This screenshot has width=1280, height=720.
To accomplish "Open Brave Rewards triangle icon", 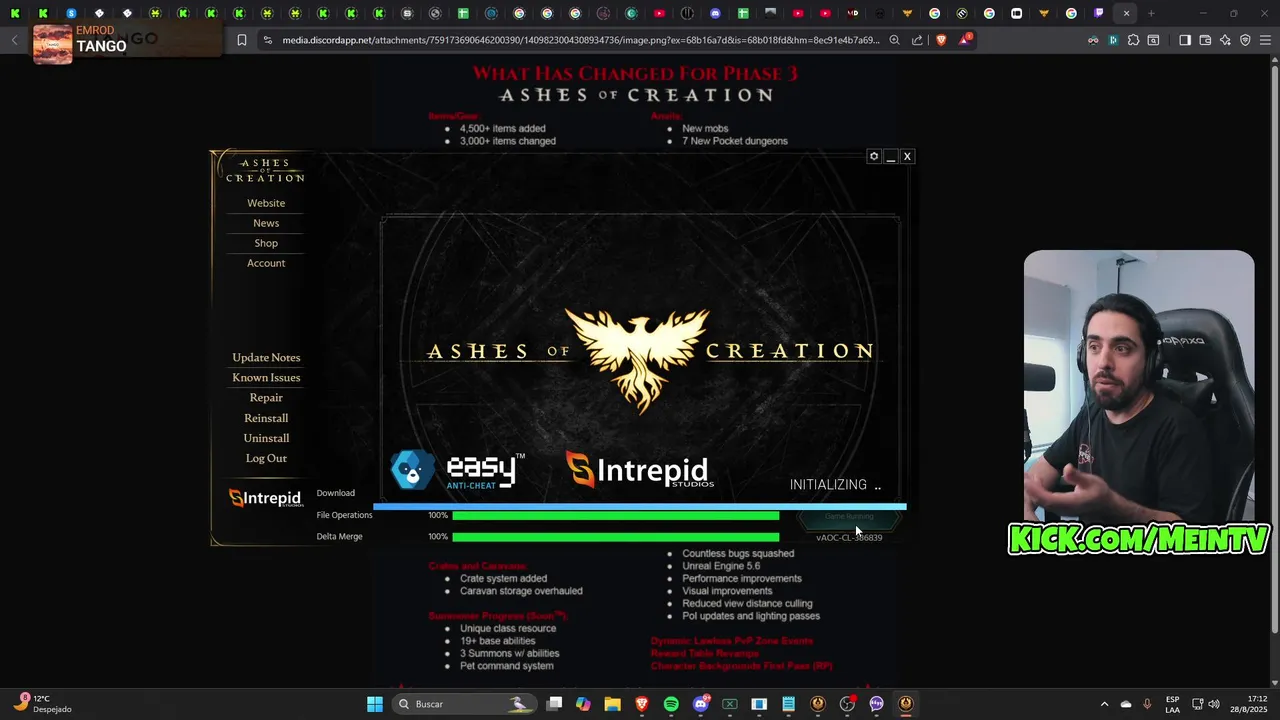I will pyautogui.click(x=964, y=40).
